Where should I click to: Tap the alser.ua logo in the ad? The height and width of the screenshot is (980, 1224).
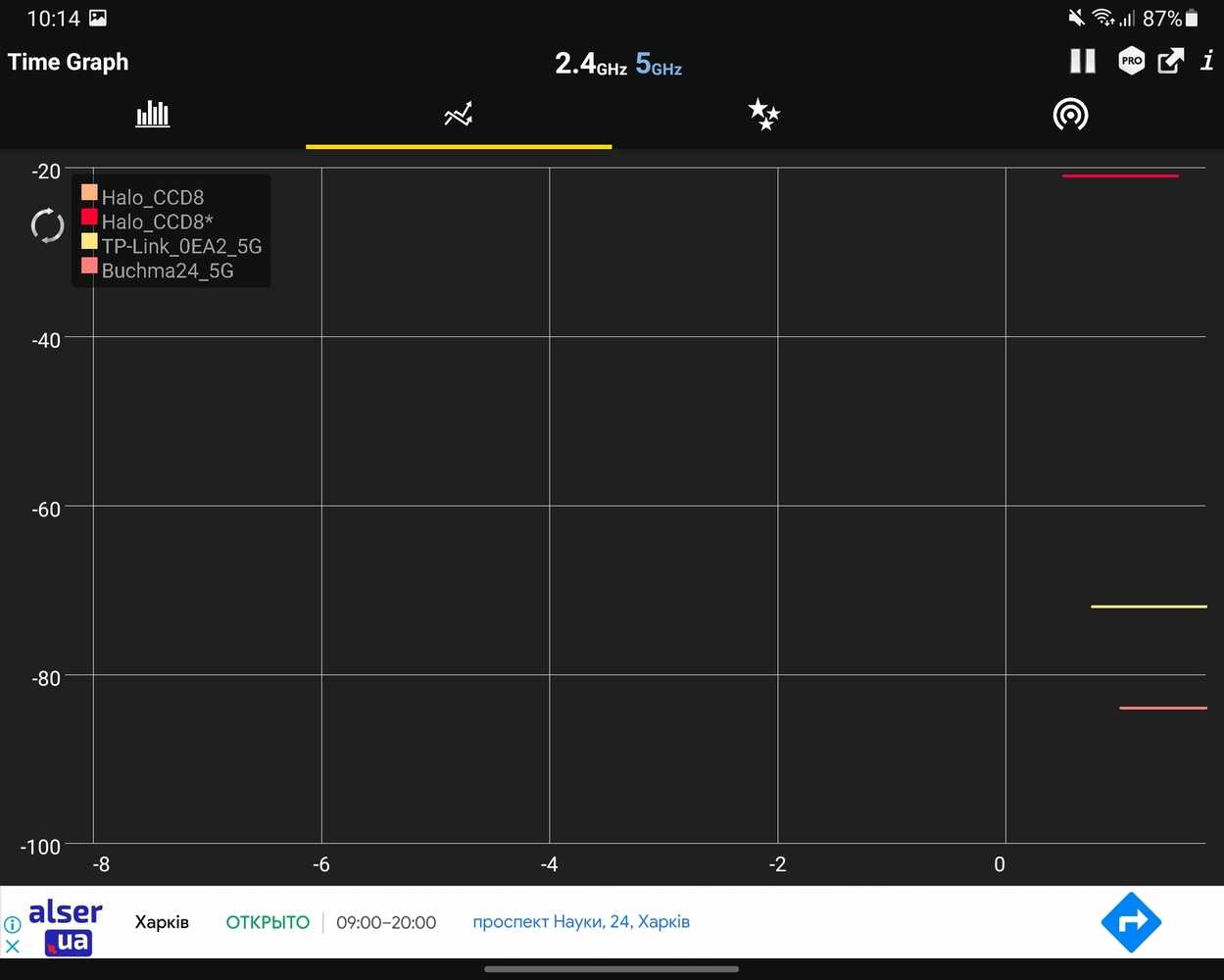pos(66,927)
